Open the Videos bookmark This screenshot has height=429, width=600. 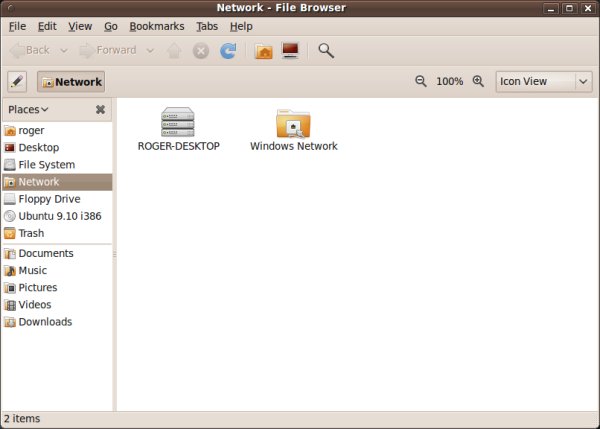tap(57, 305)
